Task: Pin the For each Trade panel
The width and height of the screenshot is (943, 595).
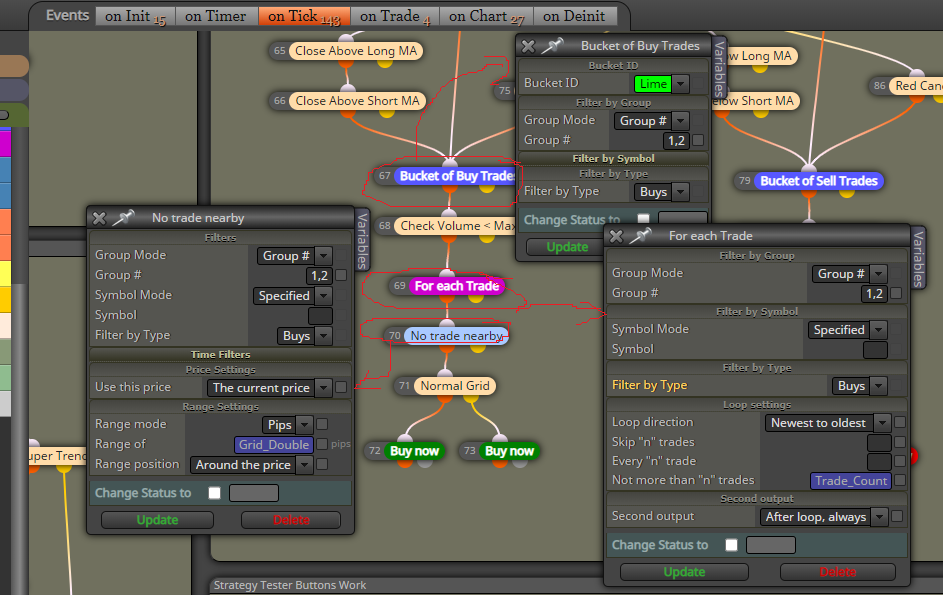Action: coord(640,235)
